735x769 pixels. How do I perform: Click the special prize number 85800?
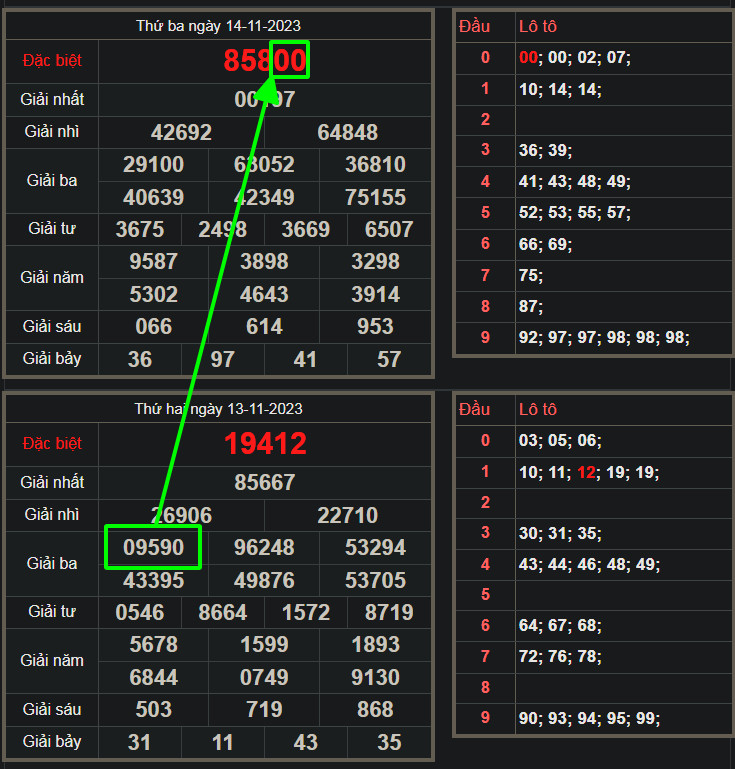click(264, 61)
